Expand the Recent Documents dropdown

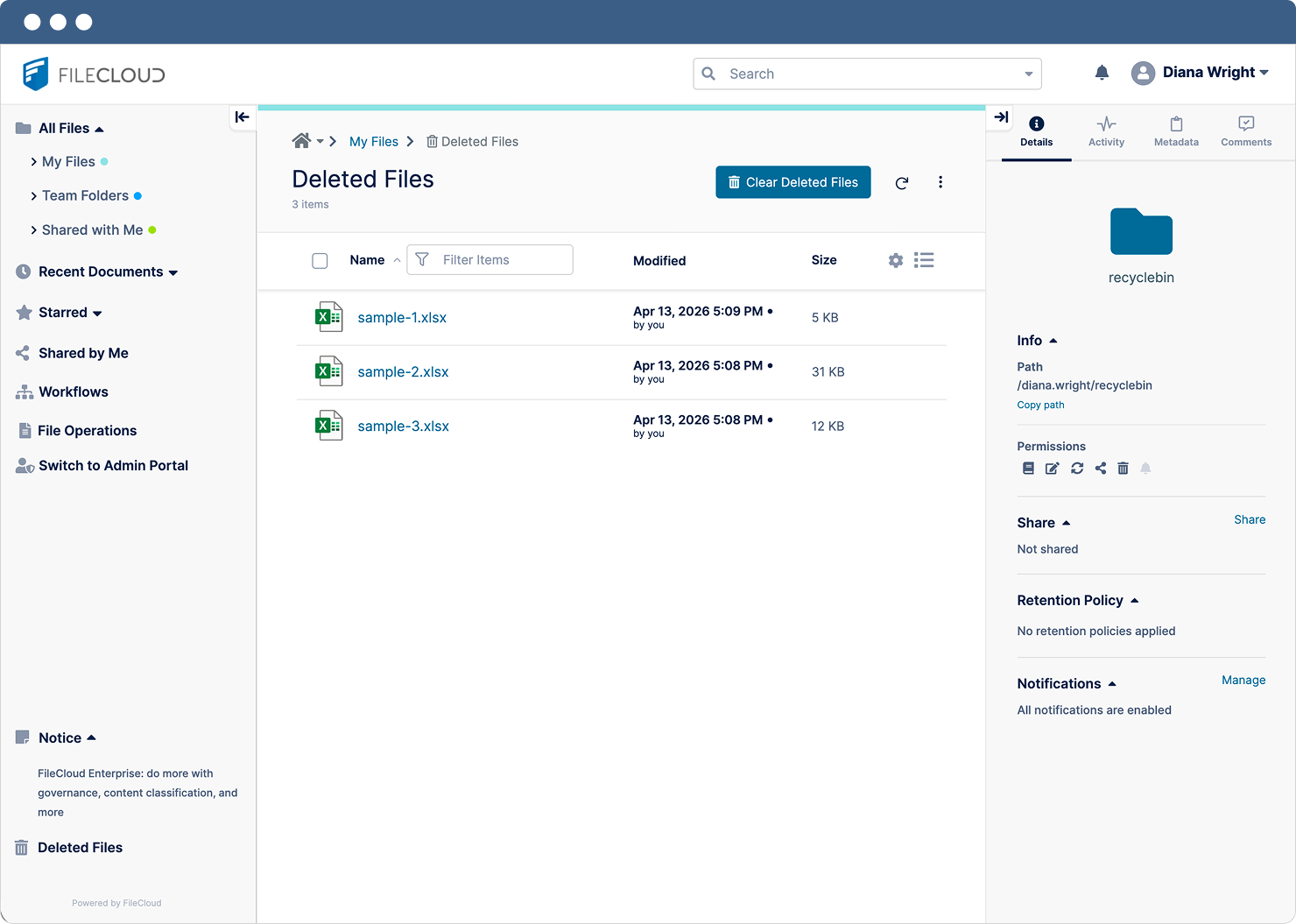[173, 272]
